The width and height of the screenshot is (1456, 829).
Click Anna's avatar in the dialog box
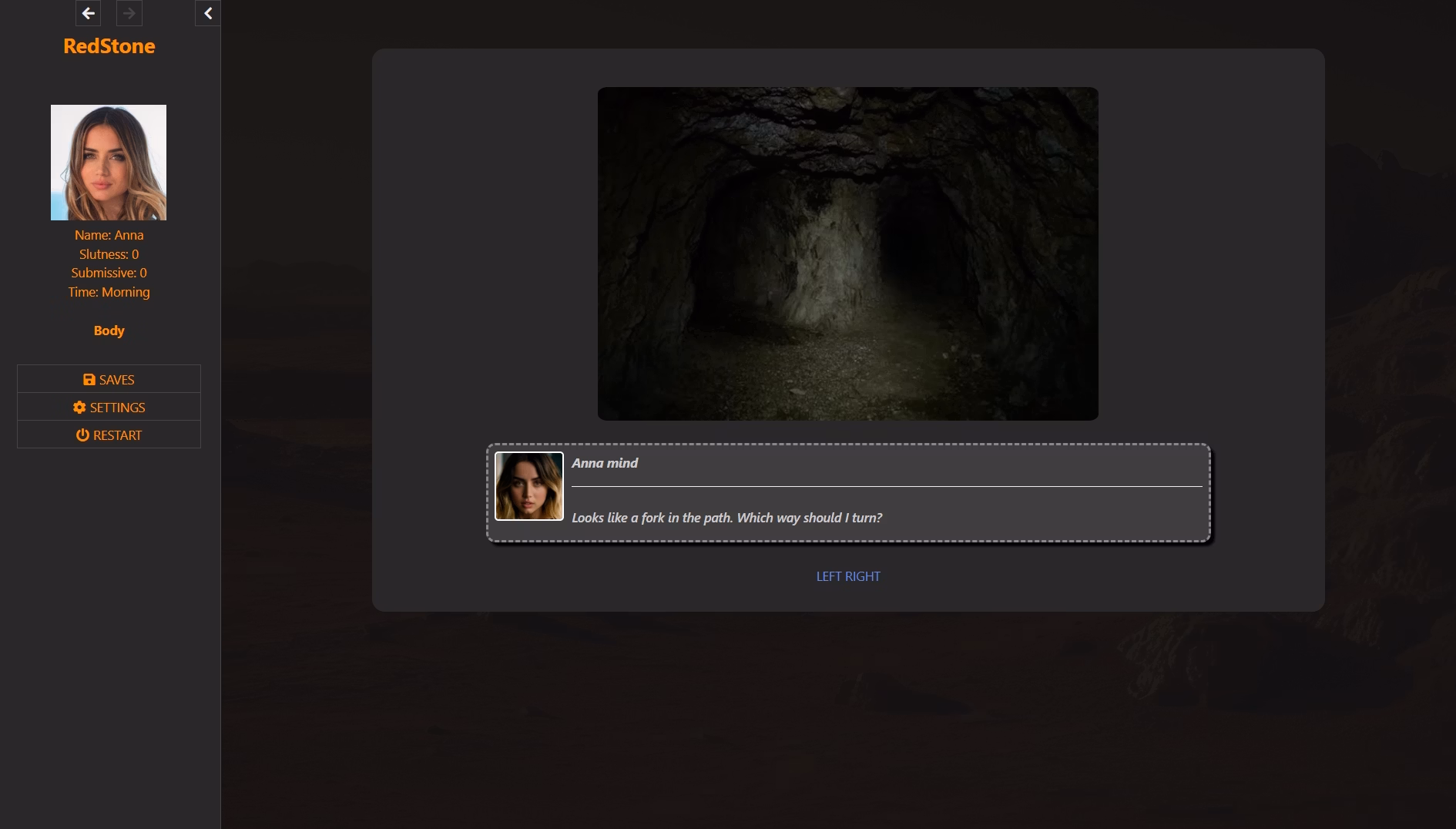coord(528,486)
